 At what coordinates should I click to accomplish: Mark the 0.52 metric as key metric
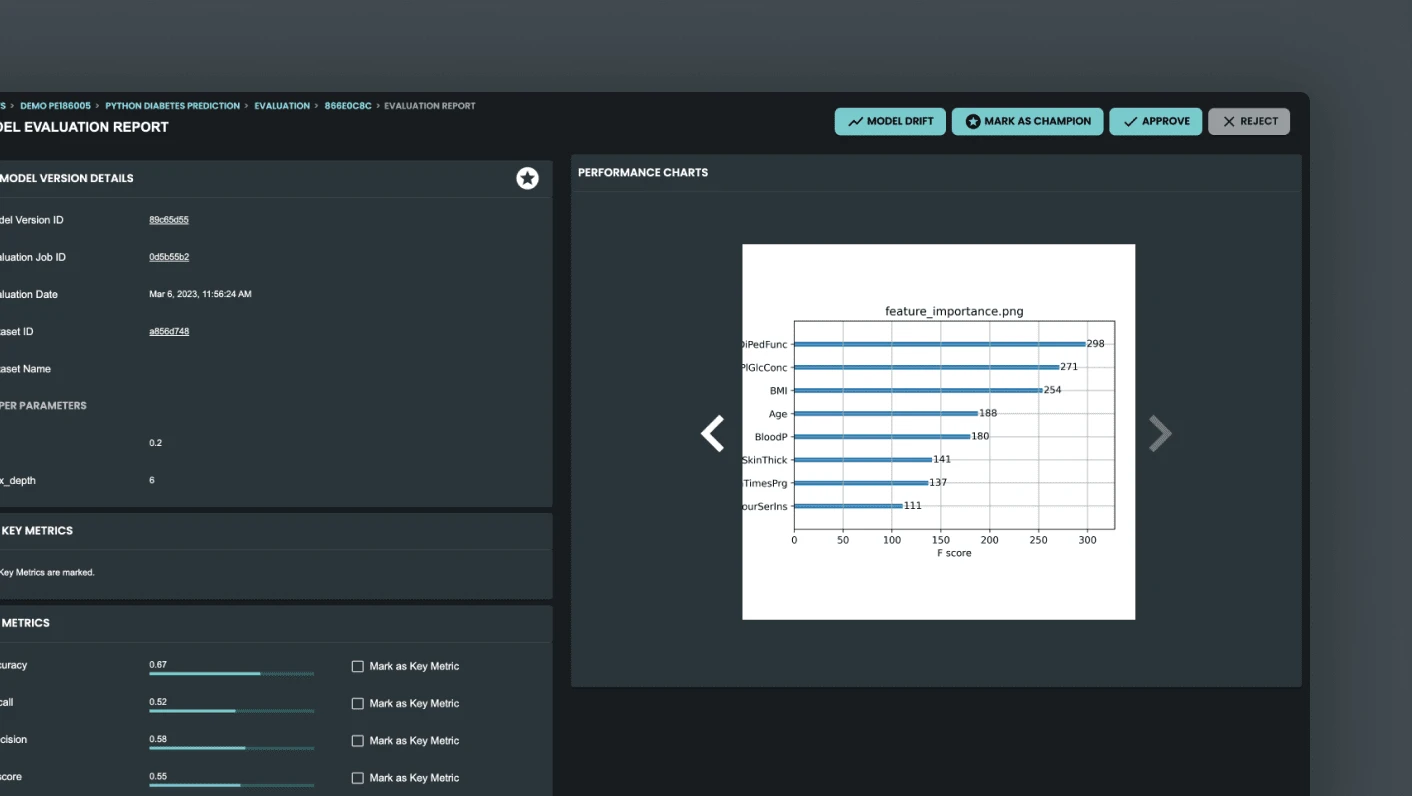pos(357,703)
